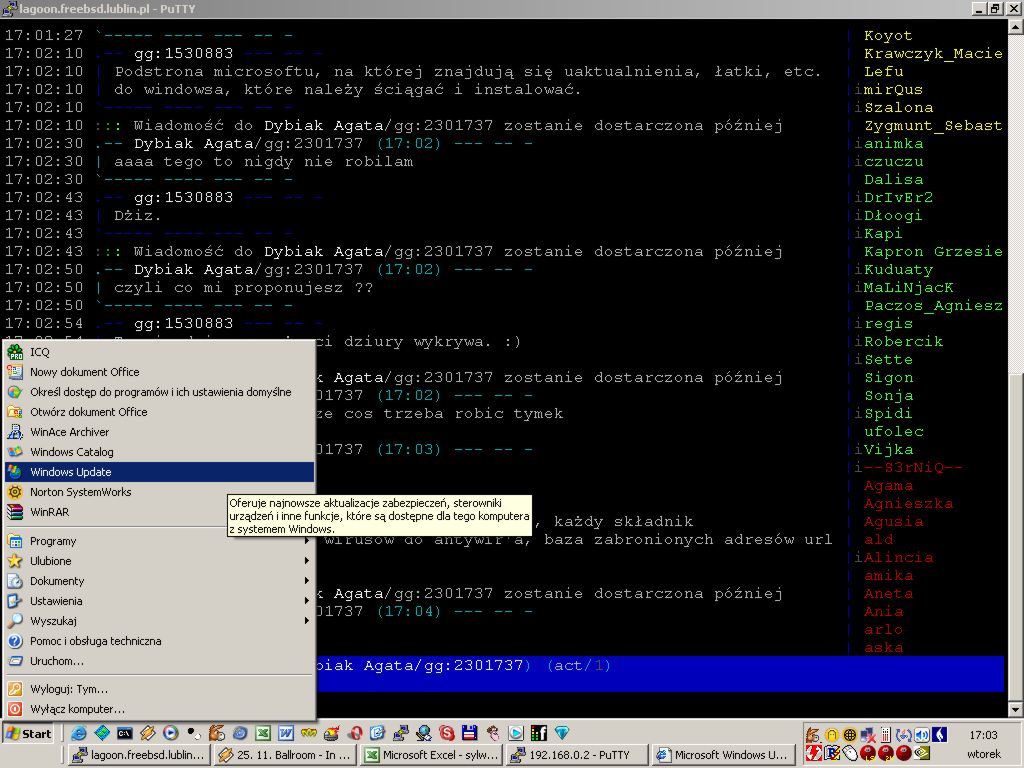
Task: Expand the Ulubione submenu arrow
Action: point(306,561)
